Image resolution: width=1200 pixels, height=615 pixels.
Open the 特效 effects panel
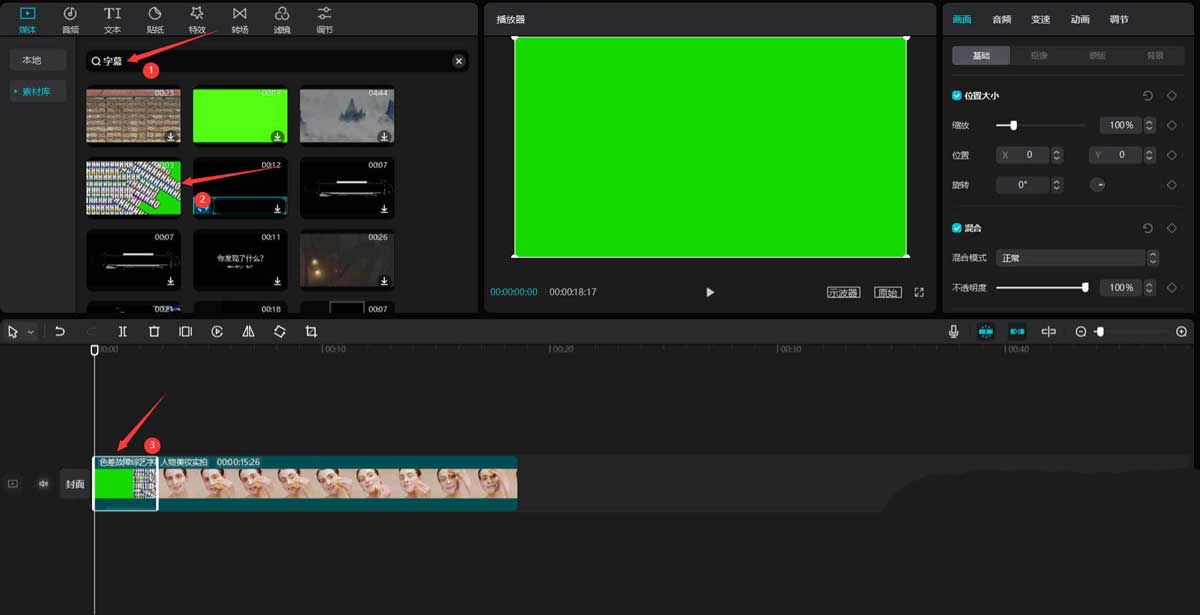197,18
